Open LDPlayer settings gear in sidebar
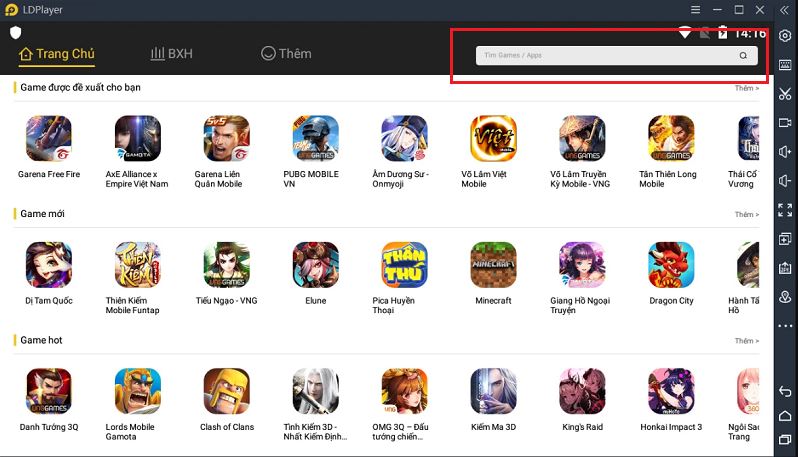Screen dimensions: 798x457 pos(785,36)
